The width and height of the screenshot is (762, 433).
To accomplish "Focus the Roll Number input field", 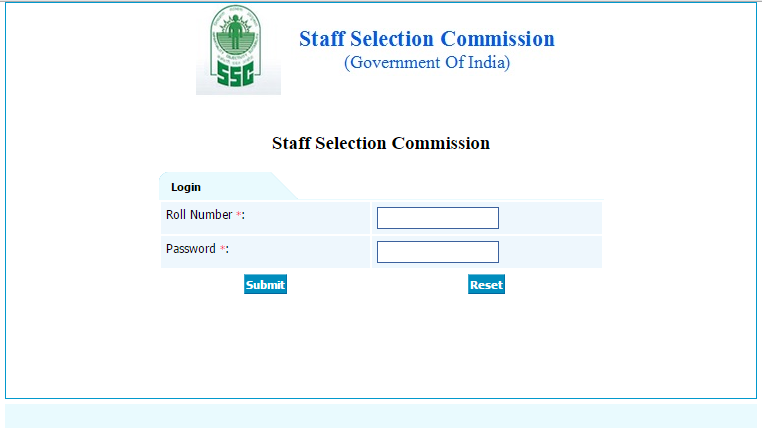I will (438, 218).
